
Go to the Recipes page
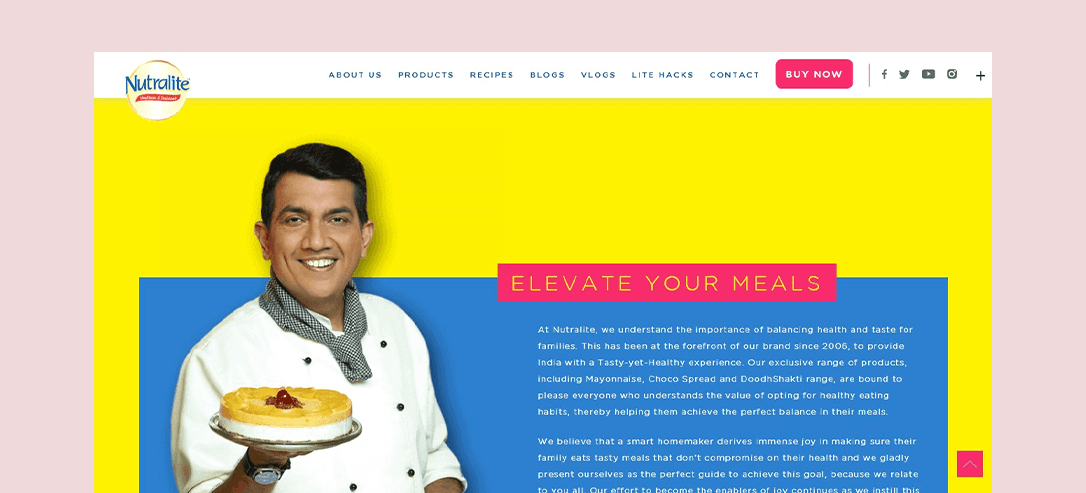point(491,75)
